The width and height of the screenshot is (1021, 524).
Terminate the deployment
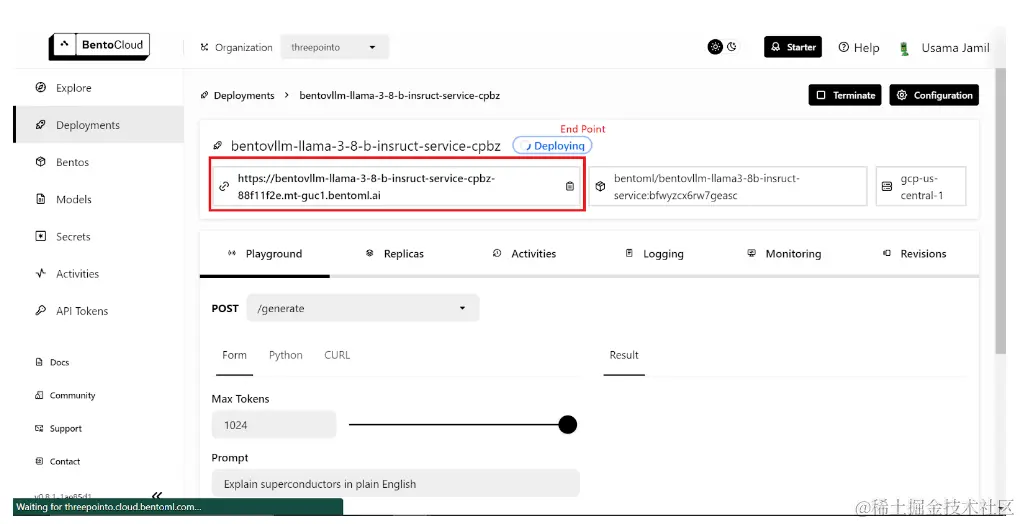845,95
